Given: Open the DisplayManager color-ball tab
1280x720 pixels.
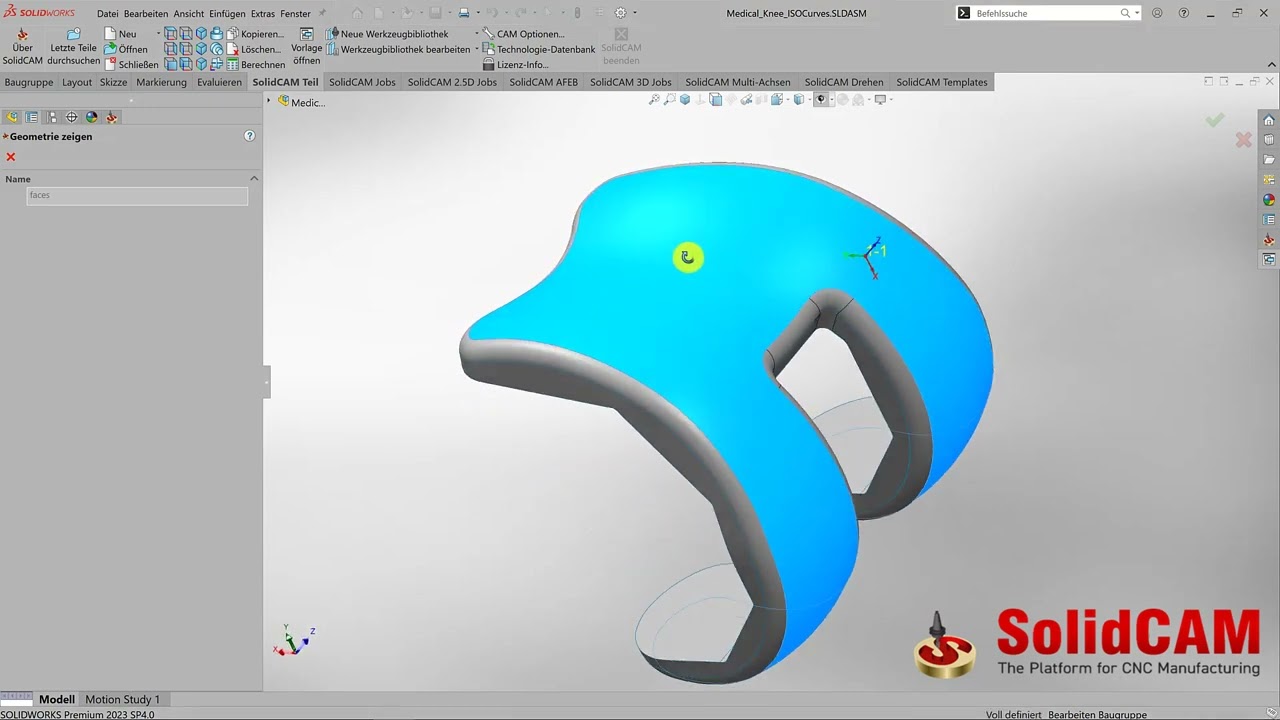Looking at the screenshot, I should point(91,117).
